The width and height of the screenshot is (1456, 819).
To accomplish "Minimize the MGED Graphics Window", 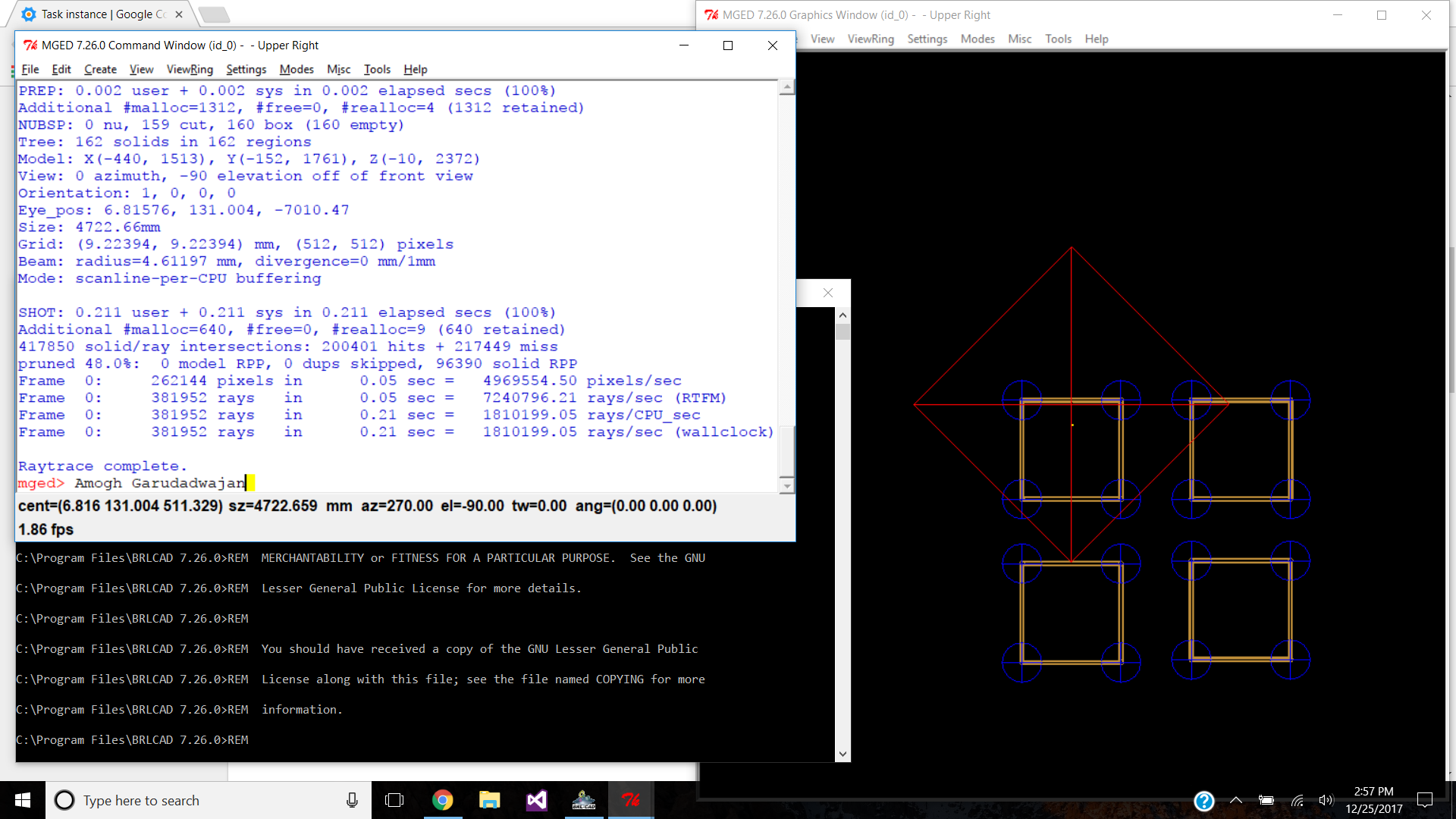I will [x=1338, y=15].
